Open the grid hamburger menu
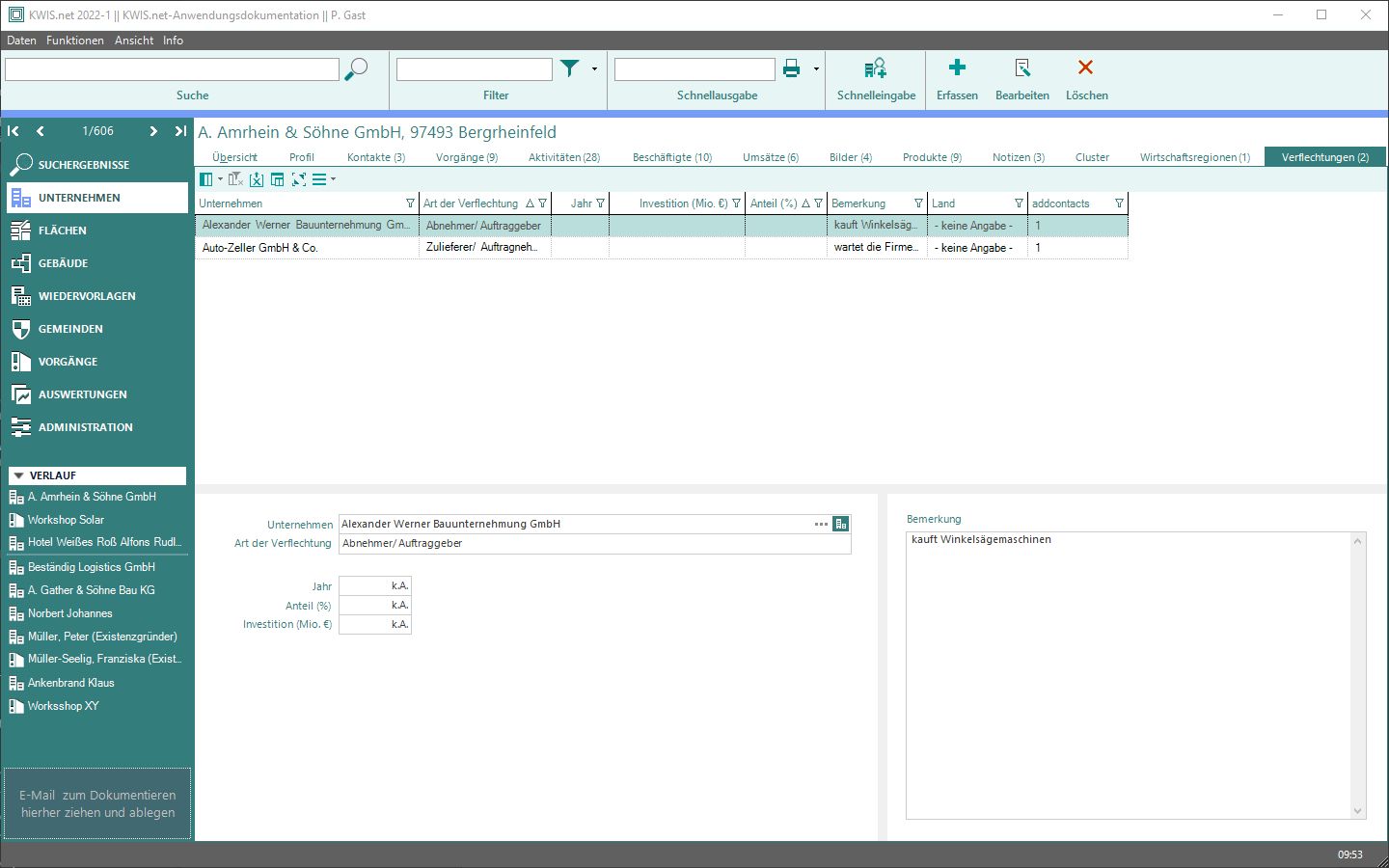The image size is (1389, 868). click(319, 179)
